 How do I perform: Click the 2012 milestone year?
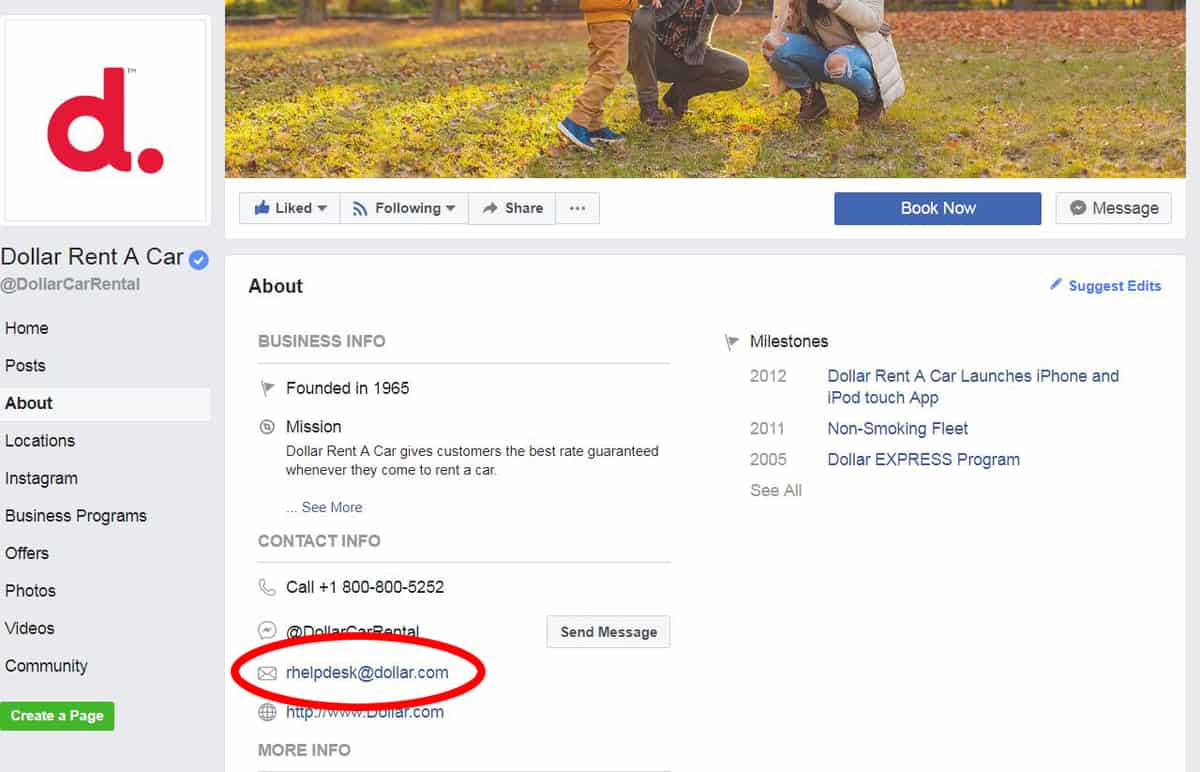768,376
